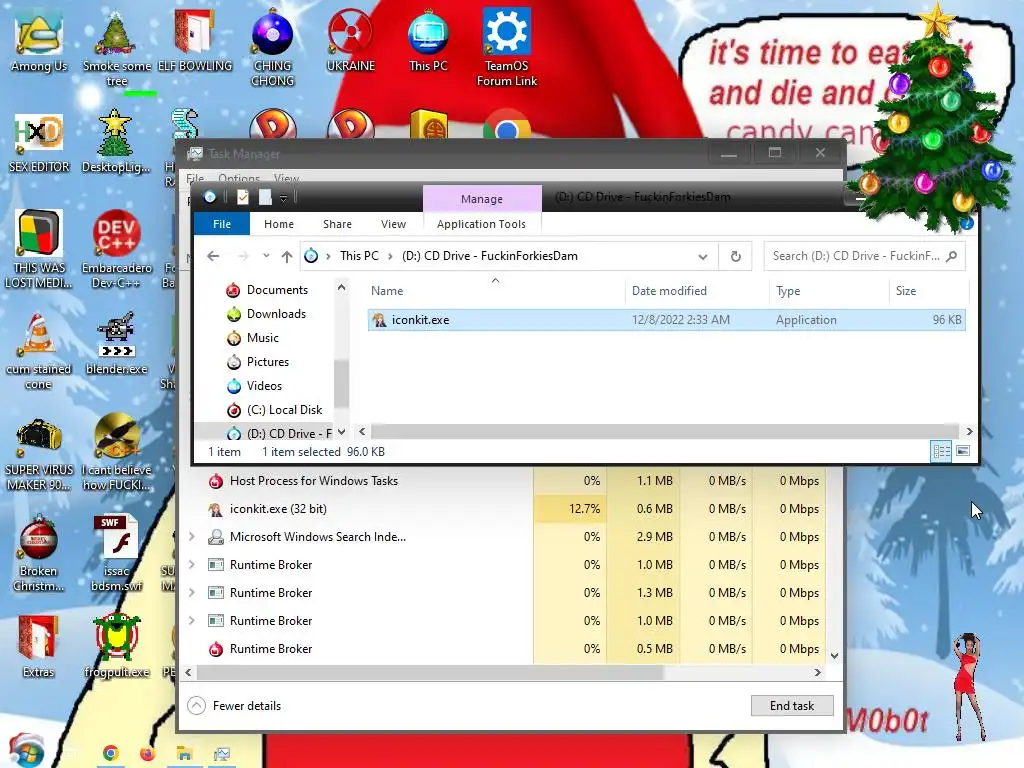This screenshot has height=768, width=1024.
Task: Switch to the Share ribbon tab
Action: [337, 224]
